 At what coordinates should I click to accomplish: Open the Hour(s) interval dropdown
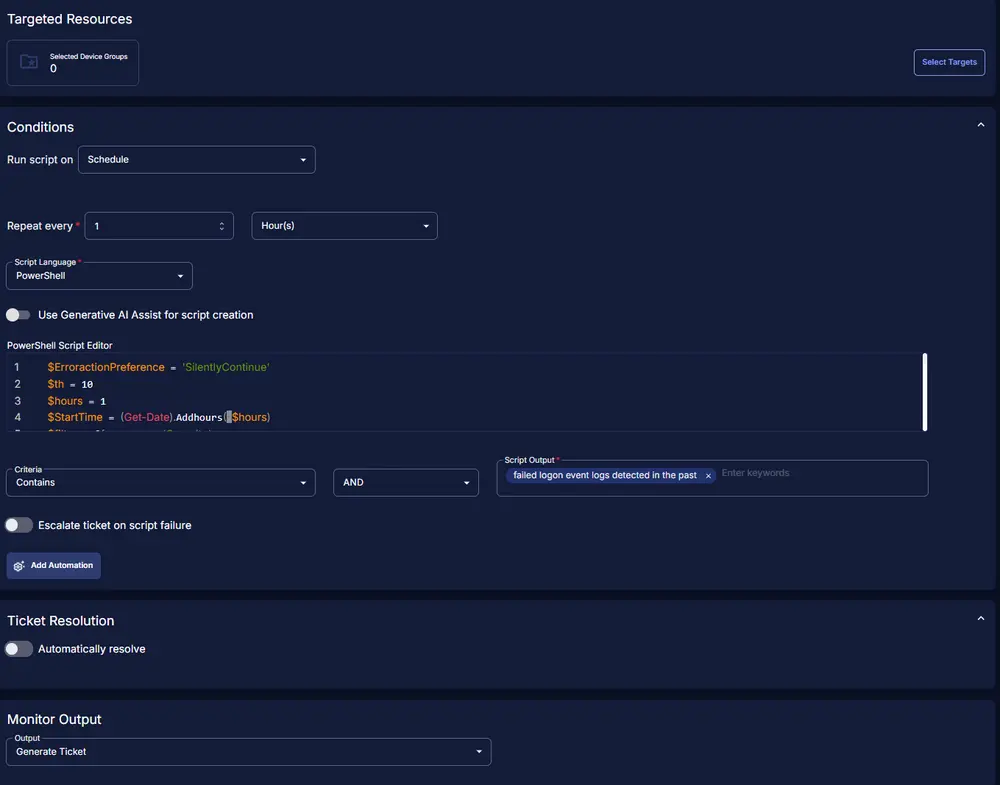point(344,226)
